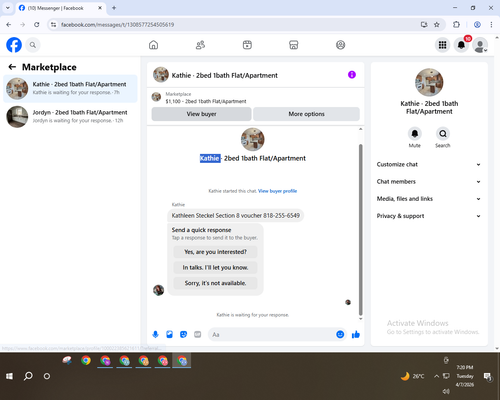Open the View buyer profile link
Image resolution: width=500 pixels, height=400 pixels.
pos(277,191)
